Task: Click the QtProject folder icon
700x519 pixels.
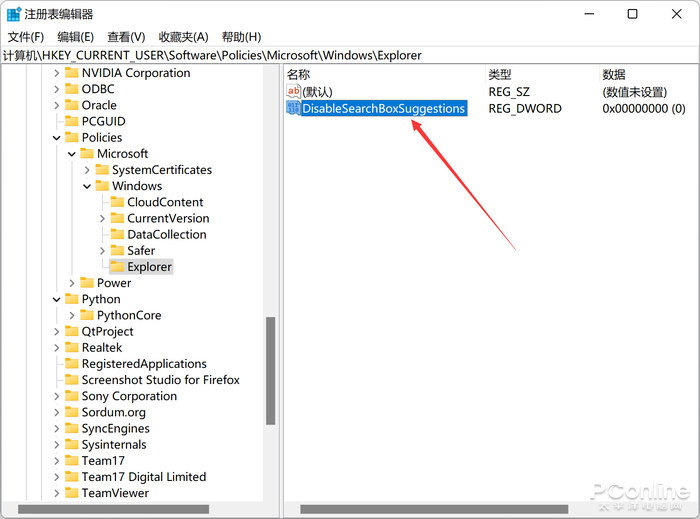Action: click(71, 331)
